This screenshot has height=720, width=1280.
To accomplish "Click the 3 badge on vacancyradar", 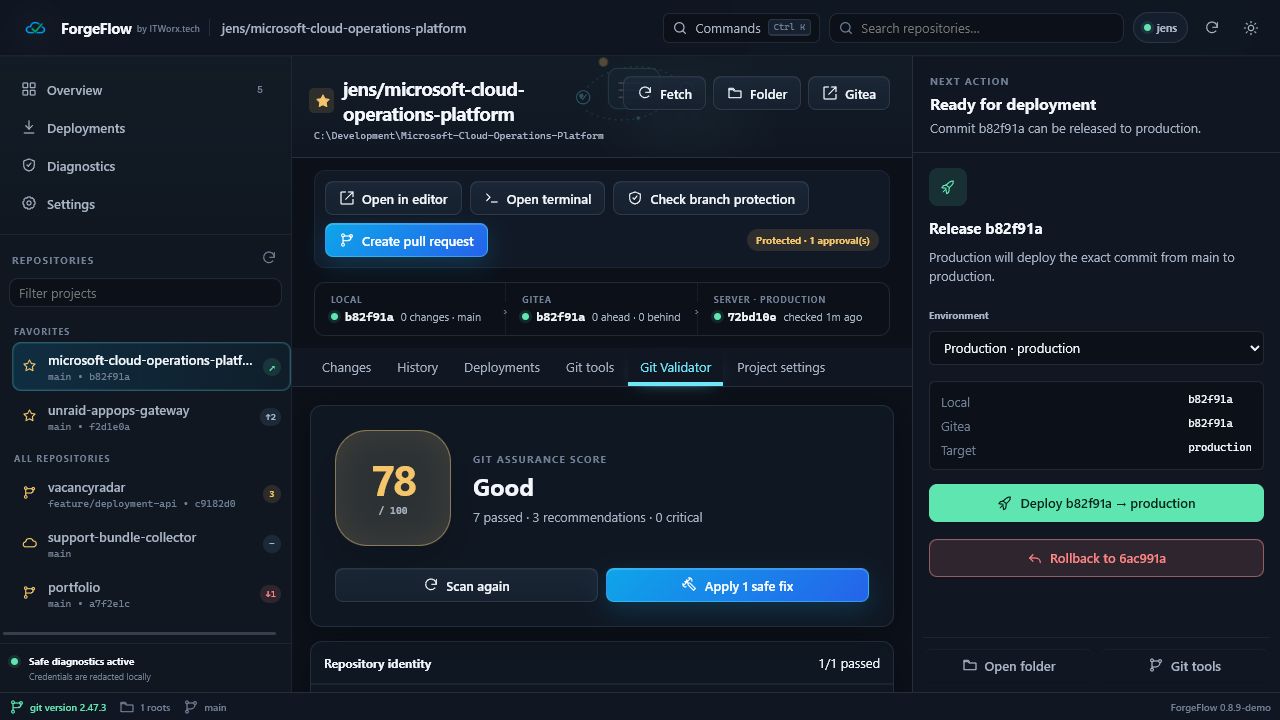I will pos(271,493).
